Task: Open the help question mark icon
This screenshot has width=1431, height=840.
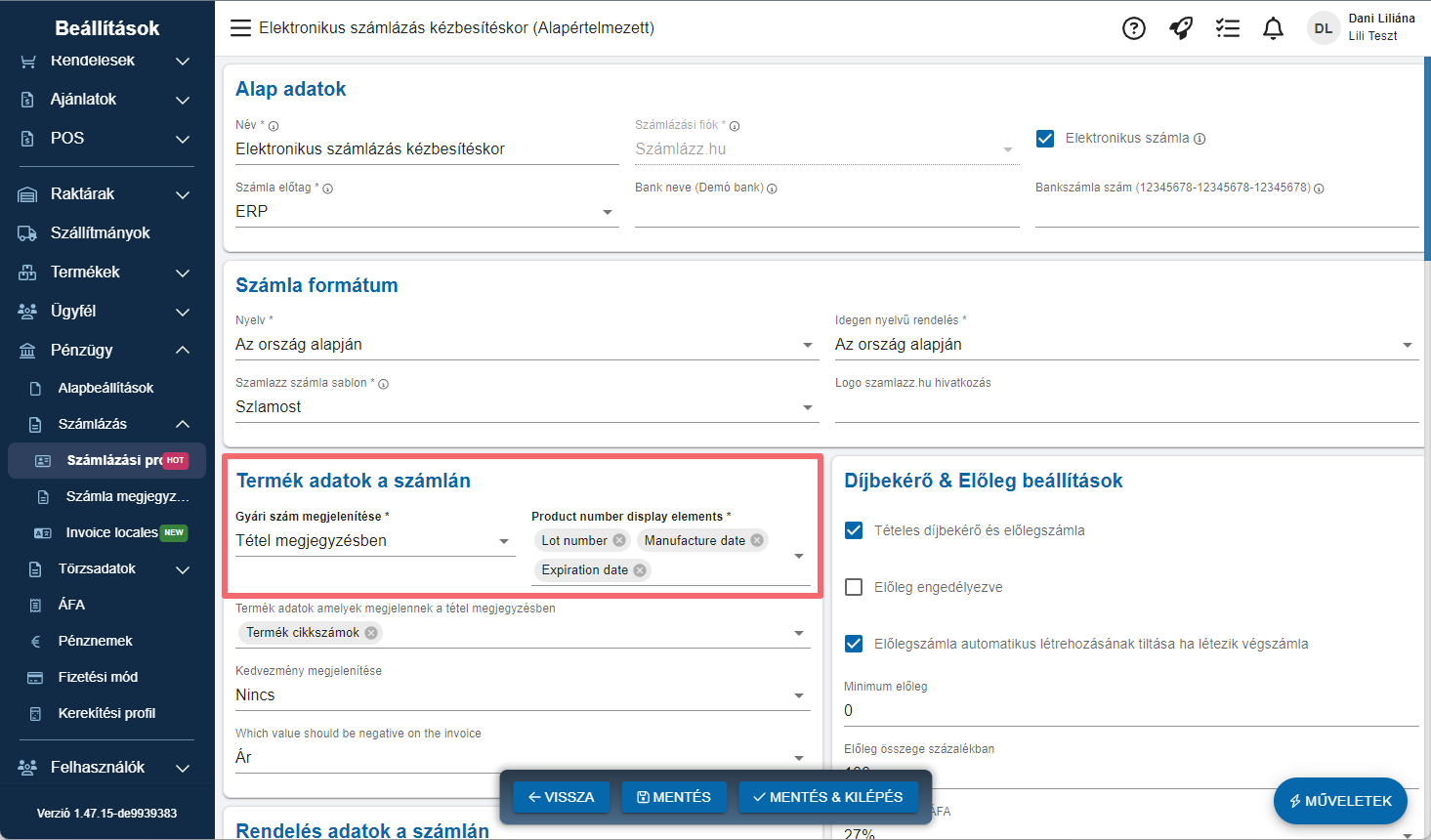Action: tap(1133, 28)
